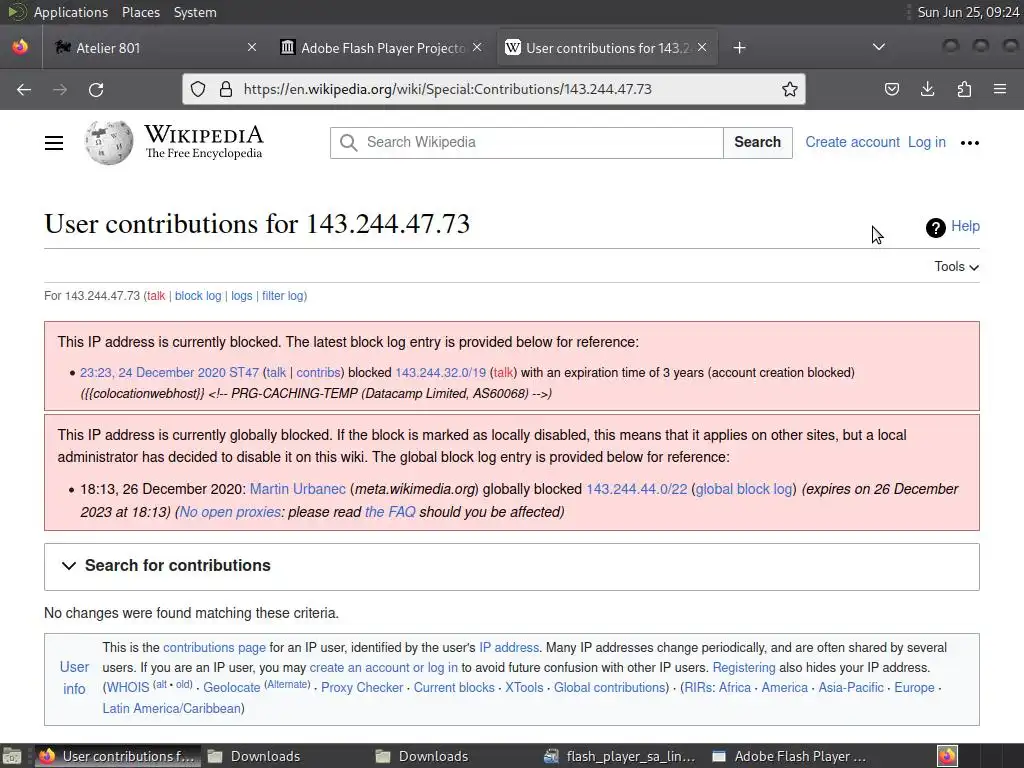Click the Registering link

744,668
